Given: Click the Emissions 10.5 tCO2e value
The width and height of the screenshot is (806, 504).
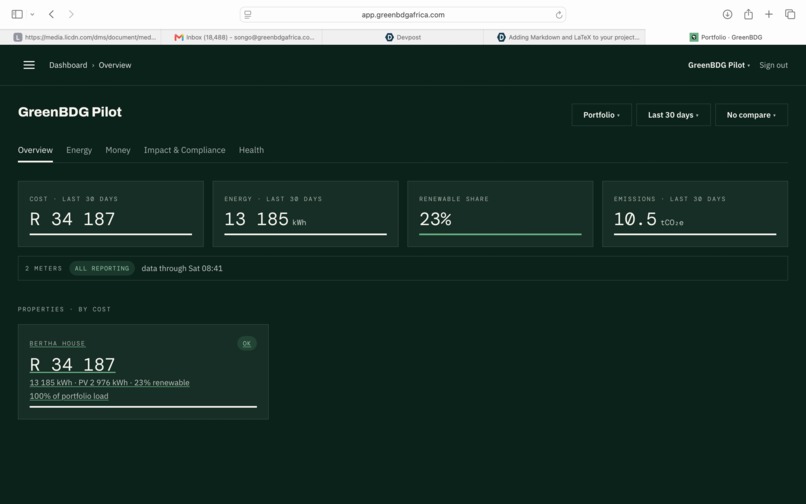Looking at the screenshot, I should (648, 219).
